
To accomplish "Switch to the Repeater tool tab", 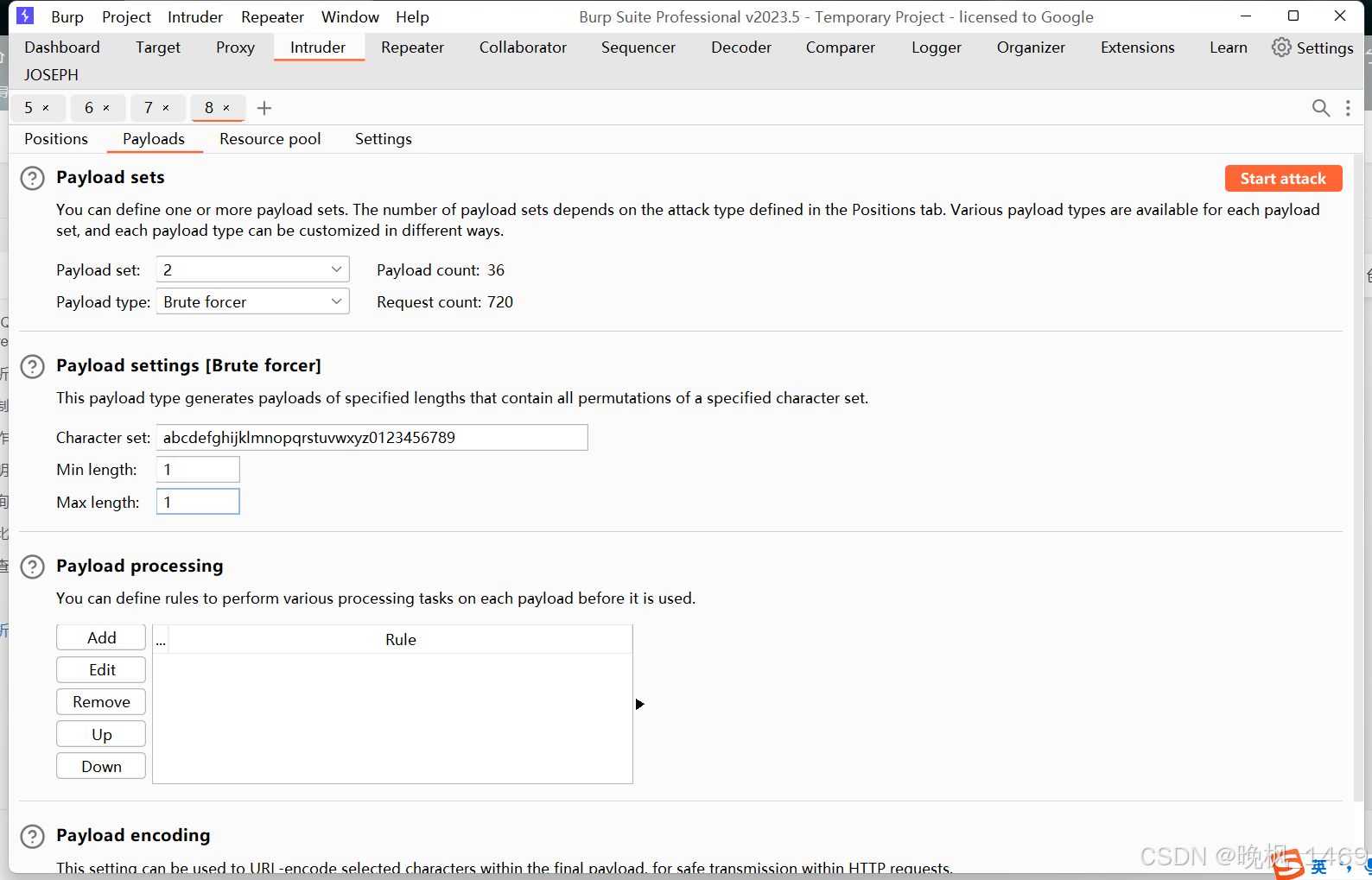I will coord(412,47).
